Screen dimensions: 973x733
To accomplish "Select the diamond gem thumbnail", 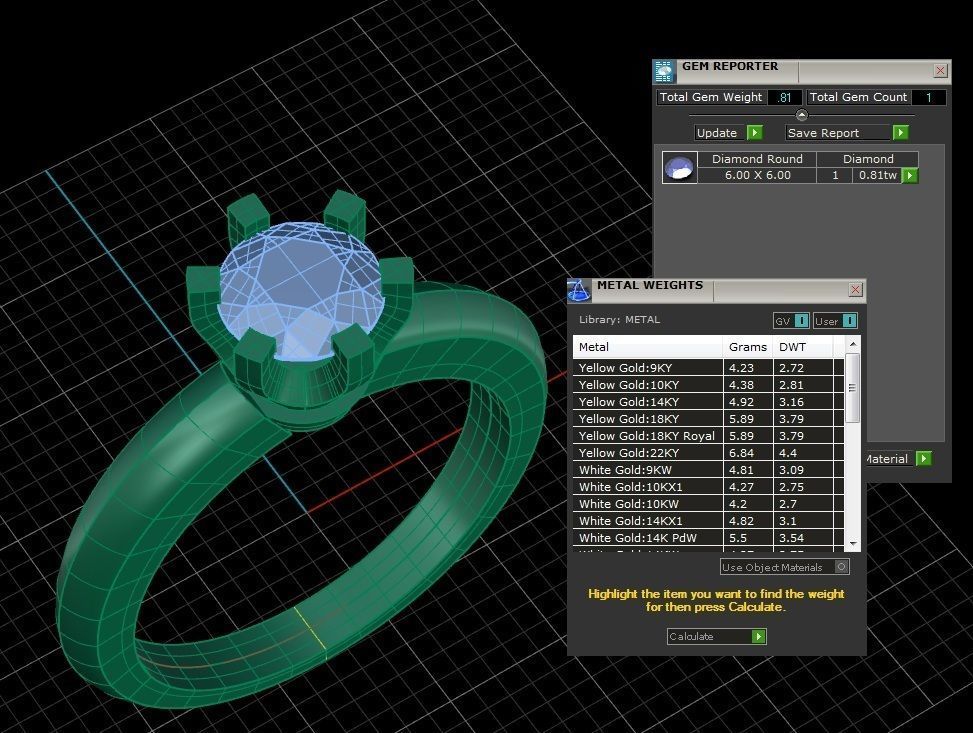I will click(679, 168).
